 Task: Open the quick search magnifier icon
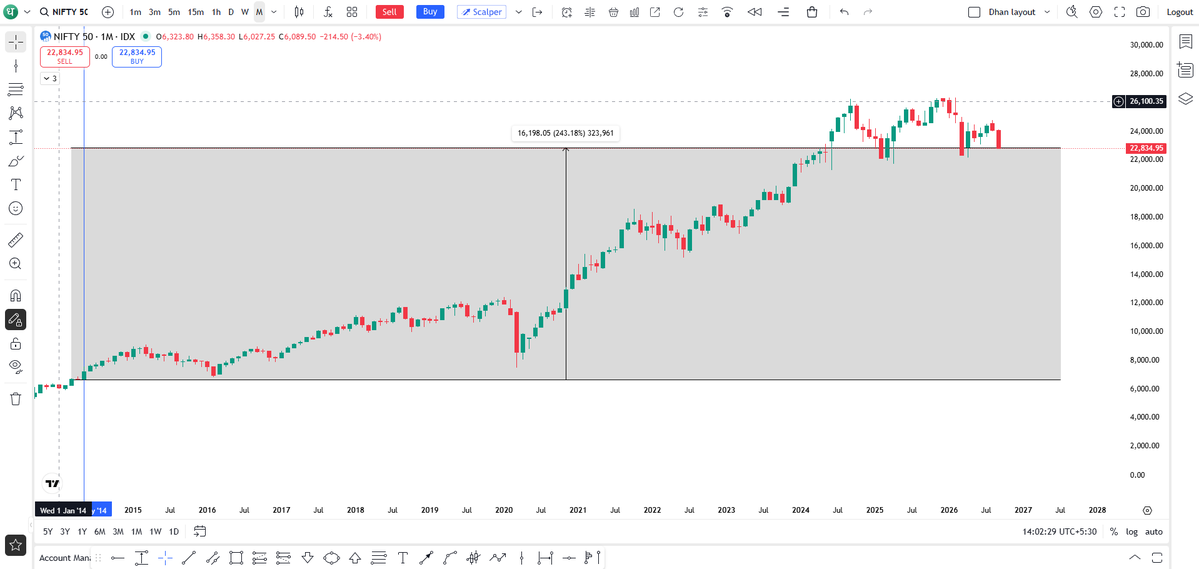coord(1072,12)
